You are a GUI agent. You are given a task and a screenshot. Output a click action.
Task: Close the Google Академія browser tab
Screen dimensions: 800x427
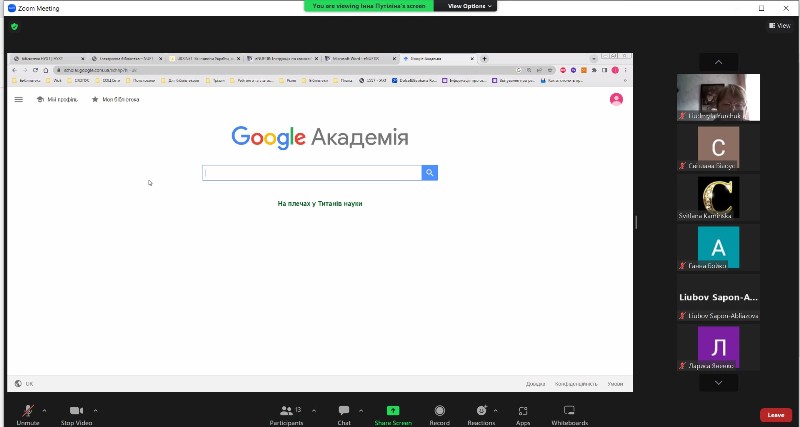click(x=472, y=59)
